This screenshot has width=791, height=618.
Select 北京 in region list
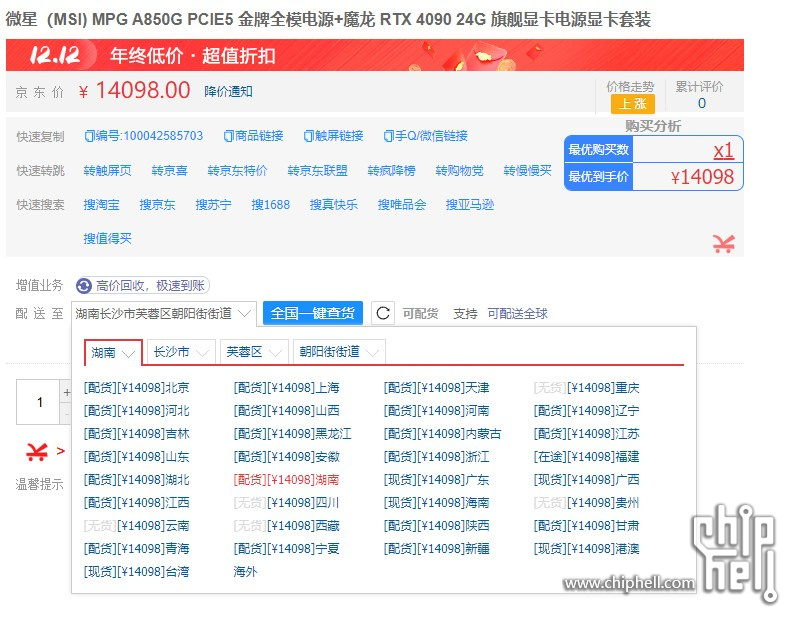(136, 387)
